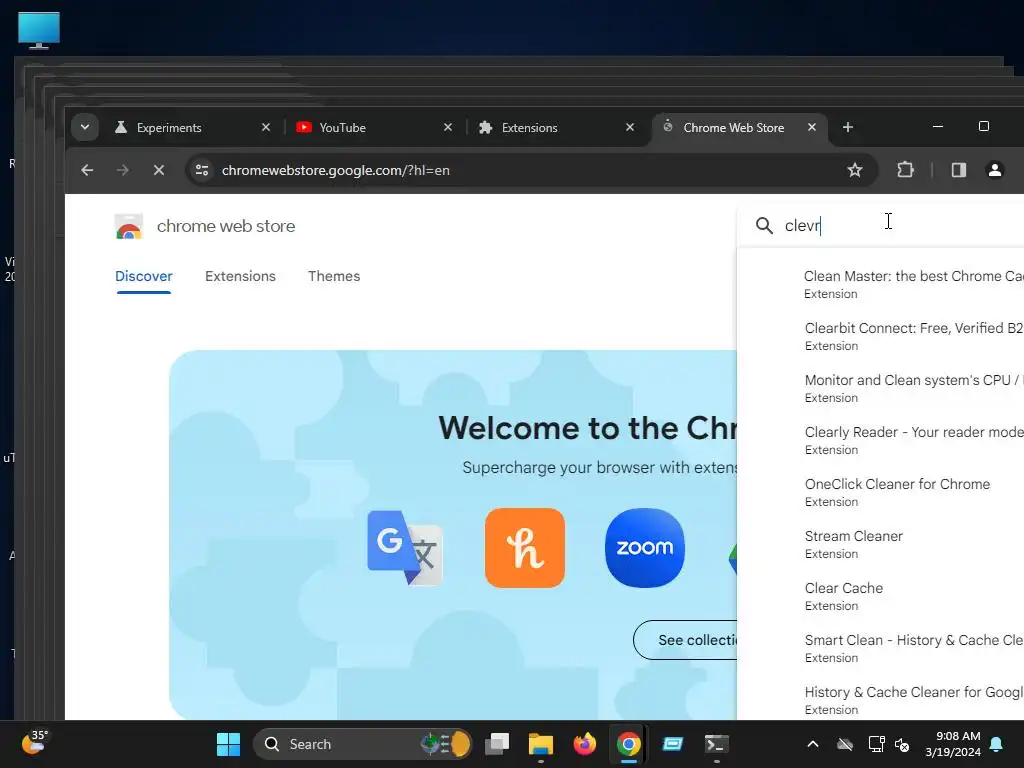Close the Chrome Web Store tab

(812, 127)
